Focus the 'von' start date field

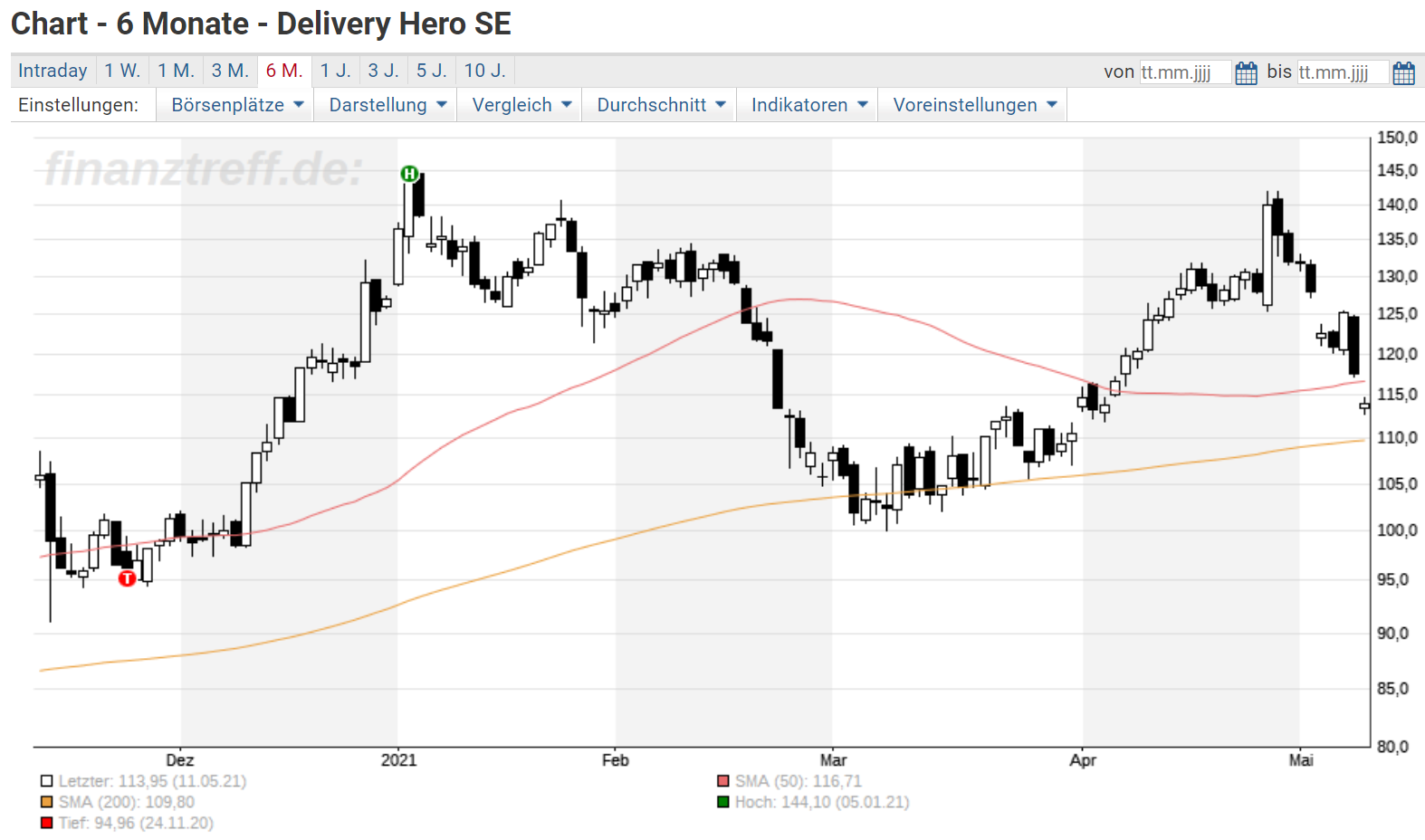(x=1185, y=72)
